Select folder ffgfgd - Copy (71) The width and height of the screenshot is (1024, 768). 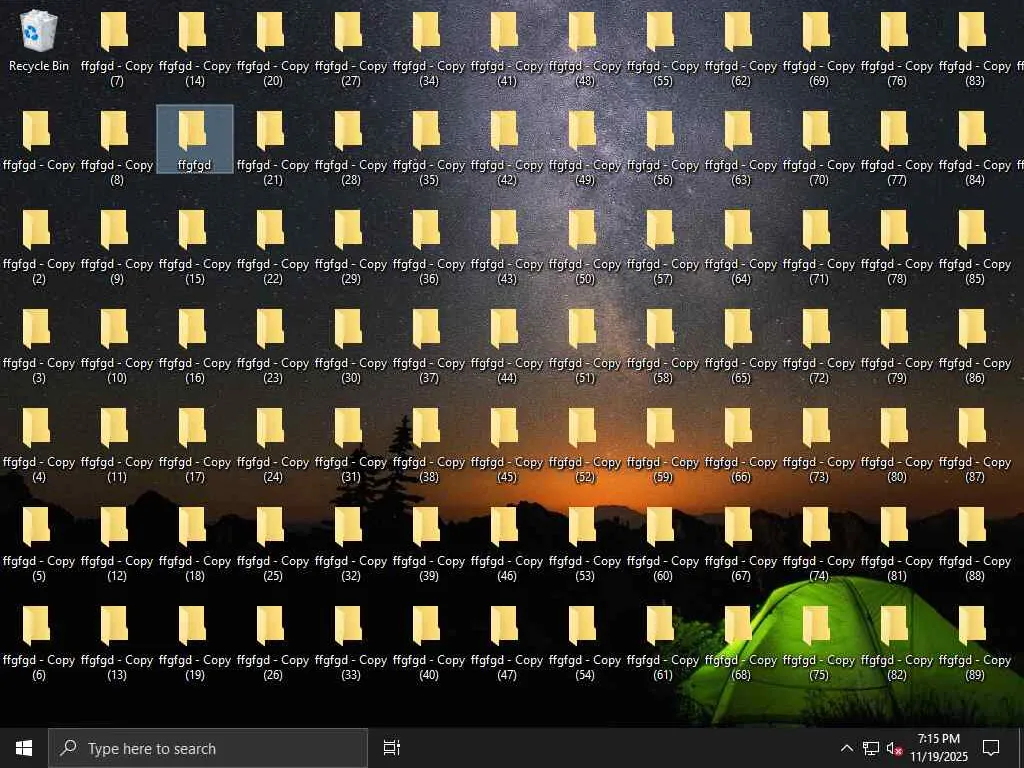[x=819, y=246]
